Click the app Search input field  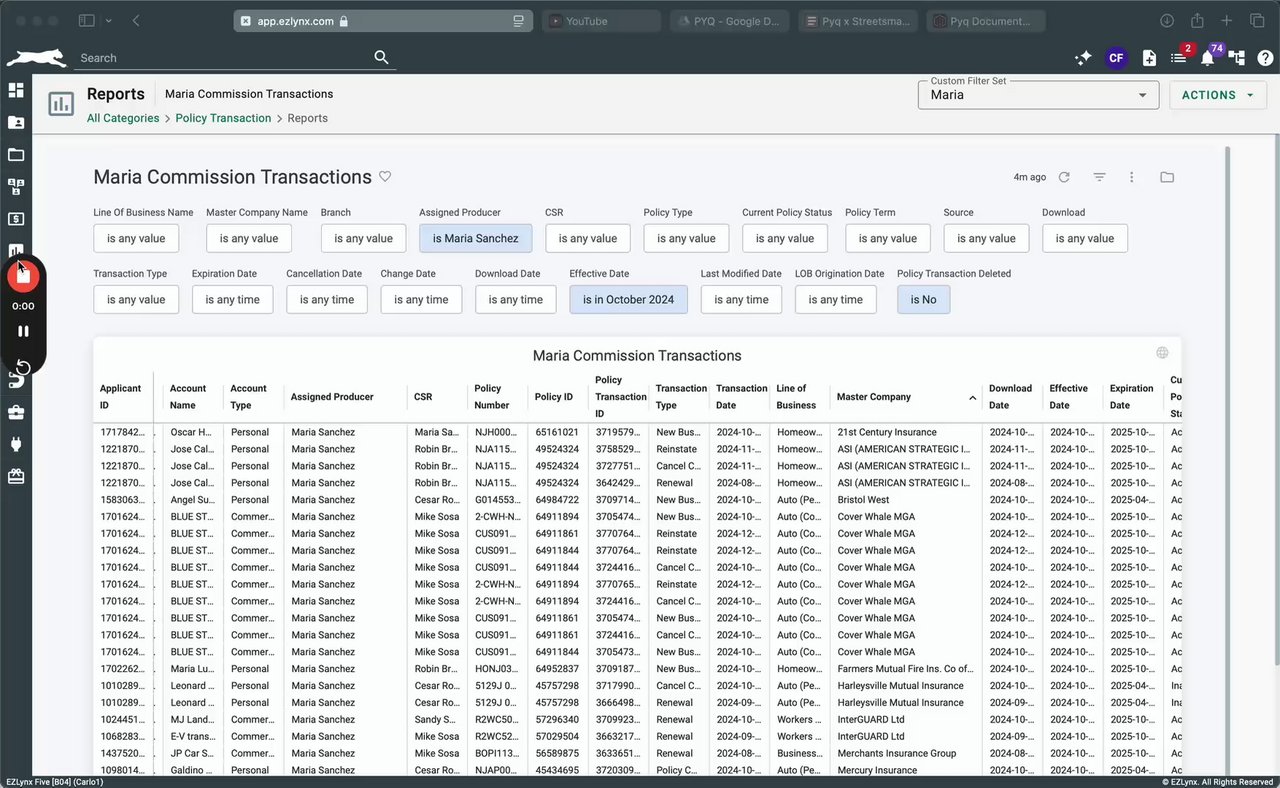pyautogui.click(x=224, y=58)
